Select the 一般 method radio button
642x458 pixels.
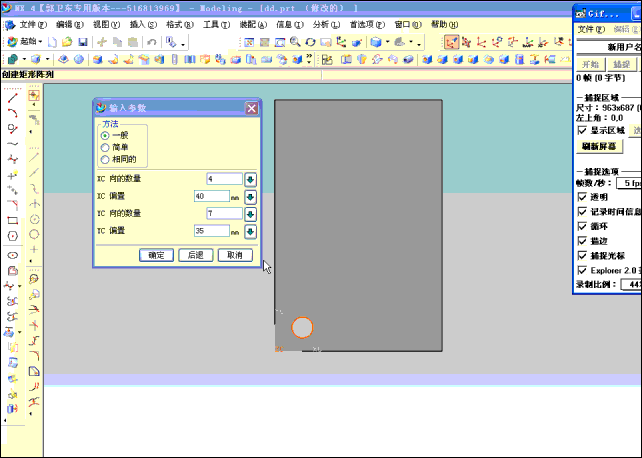pyautogui.click(x=105, y=135)
